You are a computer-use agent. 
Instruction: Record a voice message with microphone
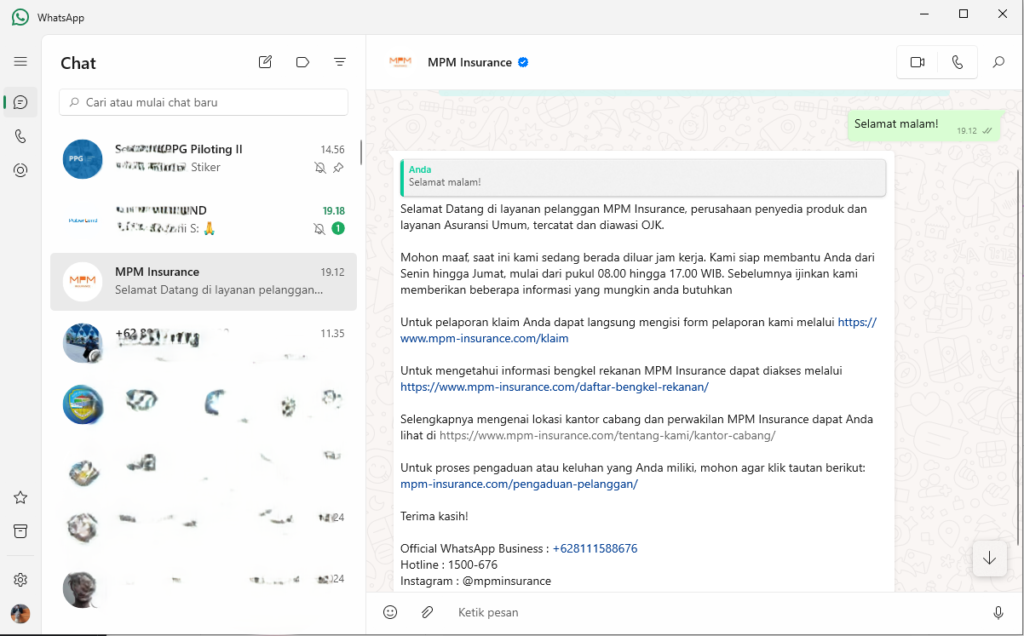998,612
